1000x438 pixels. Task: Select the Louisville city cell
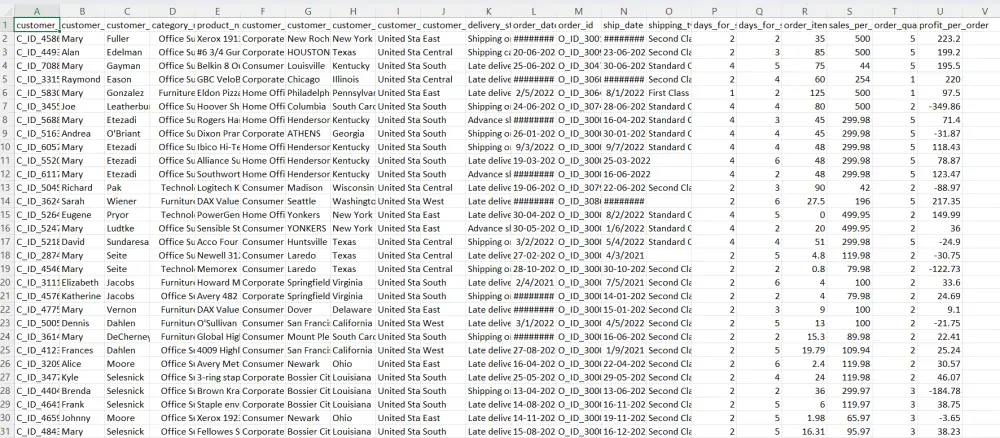coord(308,66)
